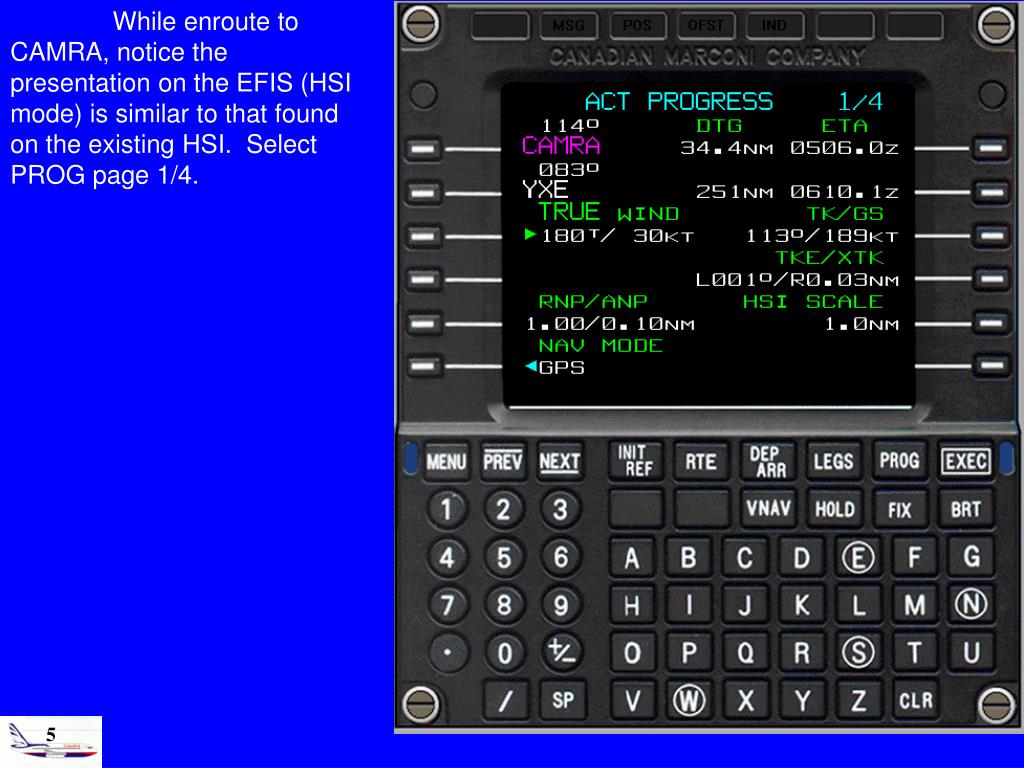Viewport: 1024px width, 768px height.
Task: Click numeric key 4
Action: [x=447, y=557]
